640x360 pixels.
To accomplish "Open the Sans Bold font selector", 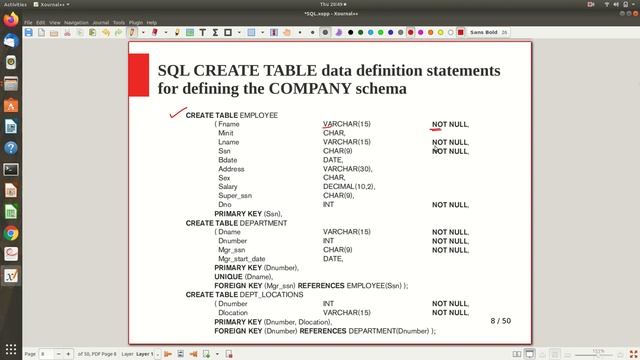I will (x=488, y=32).
